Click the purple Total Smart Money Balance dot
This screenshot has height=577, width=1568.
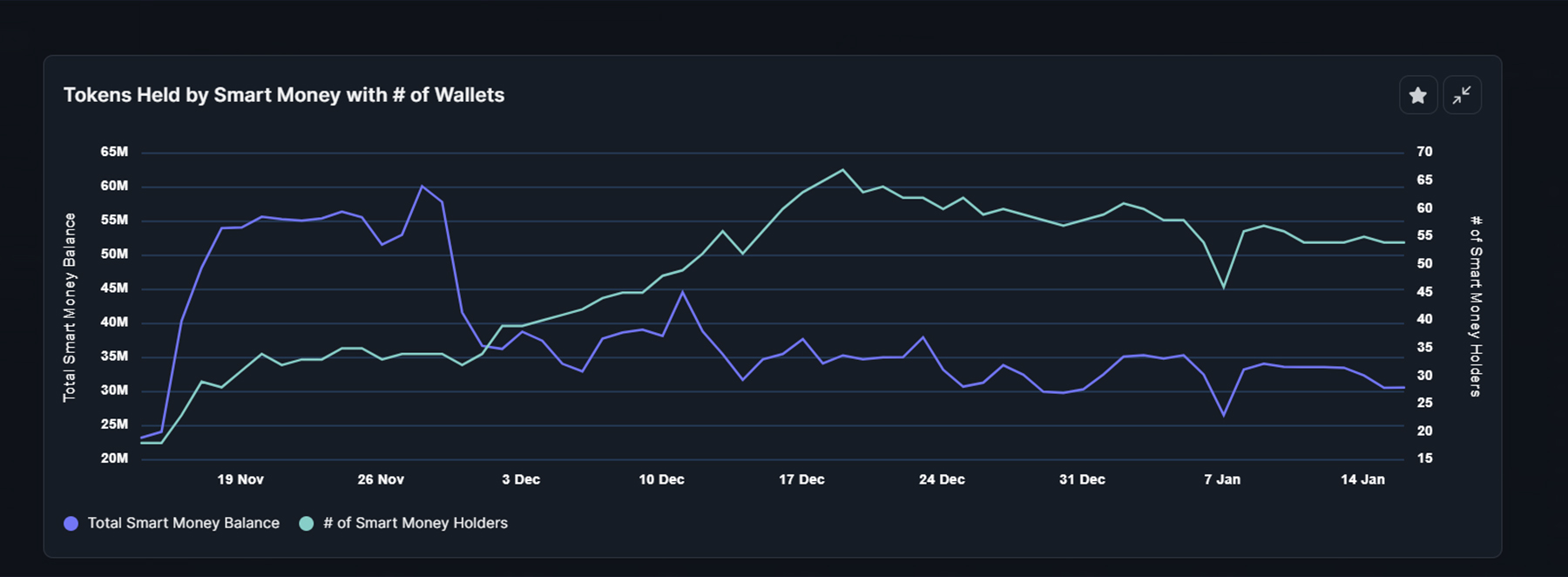(71, 523)
